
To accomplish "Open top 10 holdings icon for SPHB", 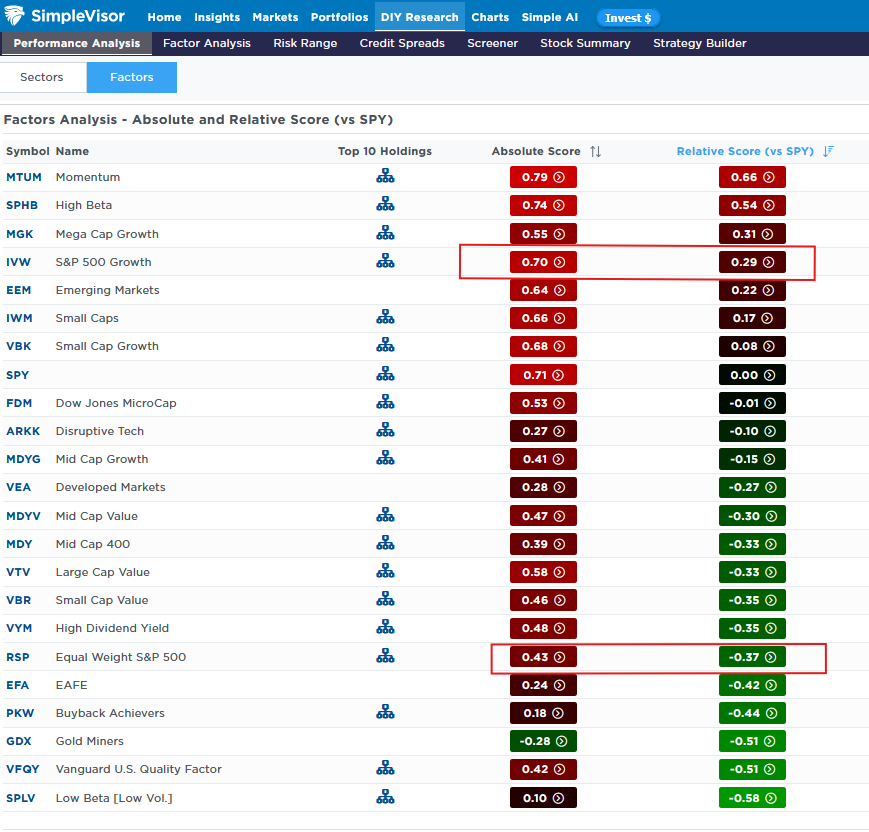I will click(385, 205).
